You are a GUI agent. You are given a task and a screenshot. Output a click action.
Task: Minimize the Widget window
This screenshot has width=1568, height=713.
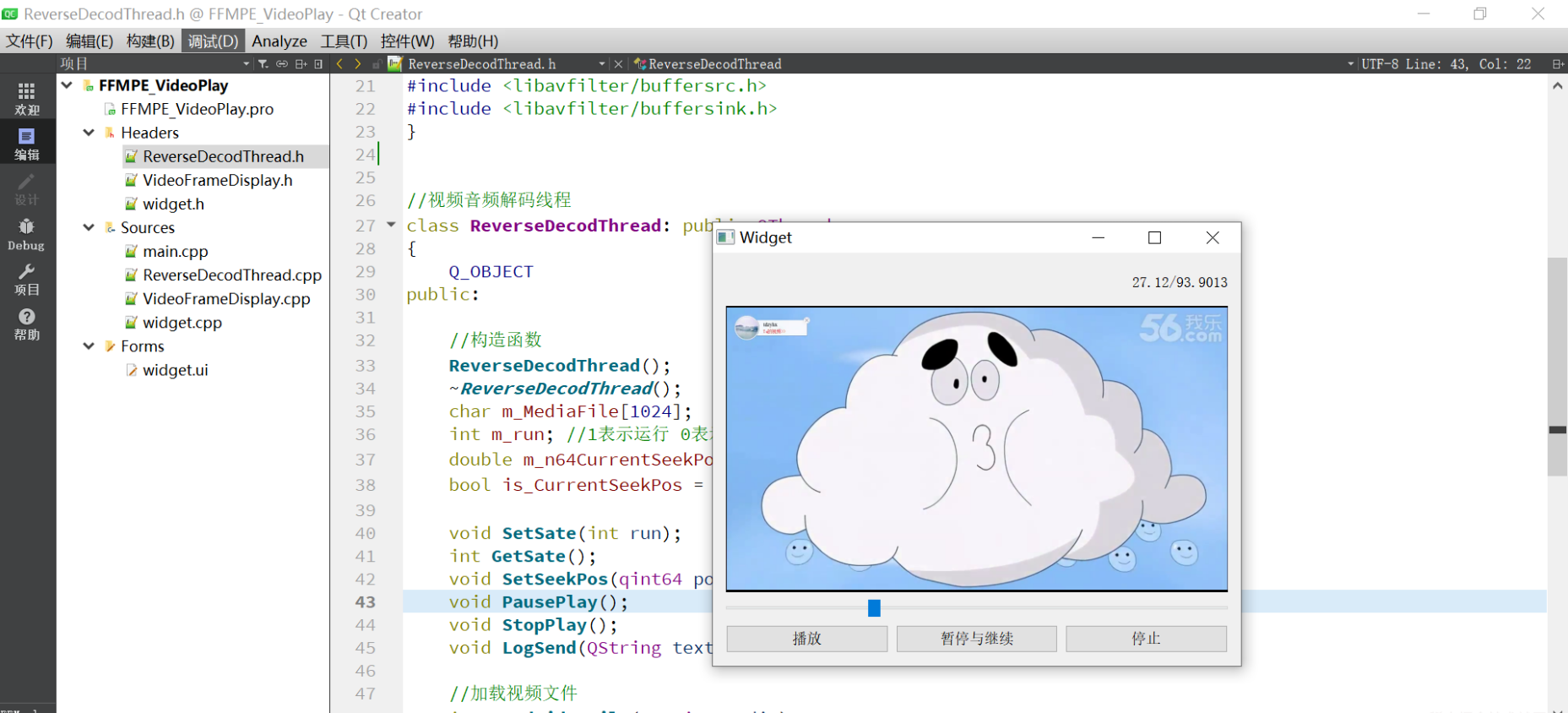click(1098, 237)
